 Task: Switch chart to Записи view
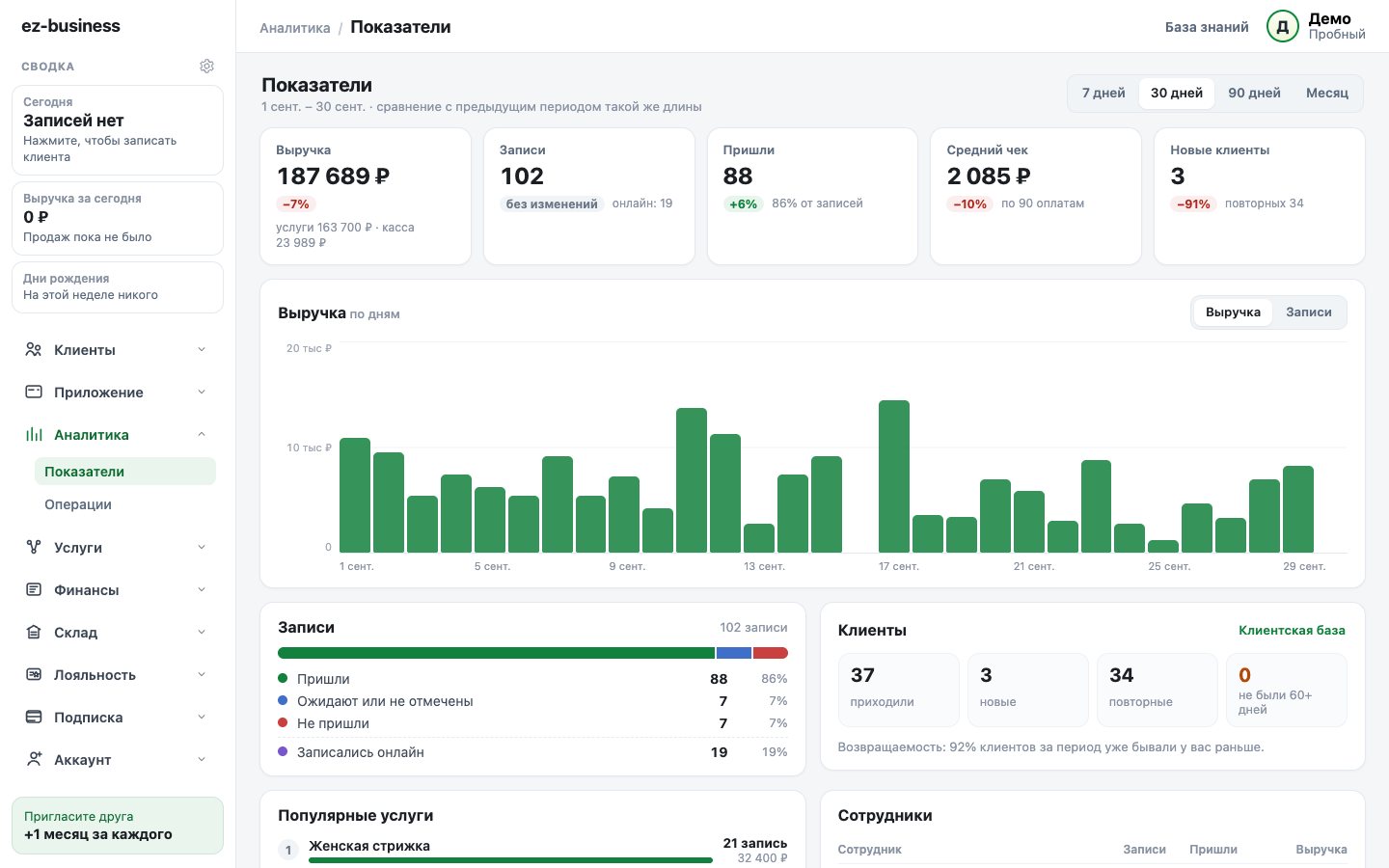coord(1308,312)
